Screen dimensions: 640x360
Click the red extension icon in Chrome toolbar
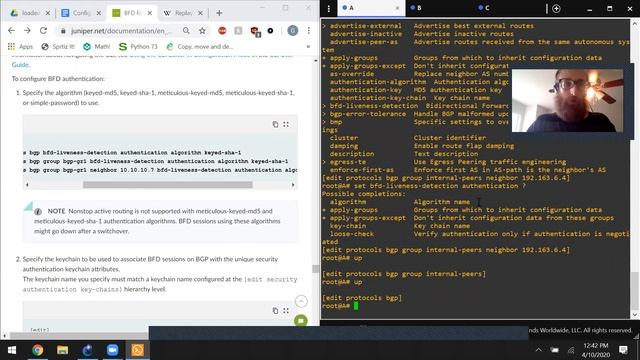click(x=222, y=31)
